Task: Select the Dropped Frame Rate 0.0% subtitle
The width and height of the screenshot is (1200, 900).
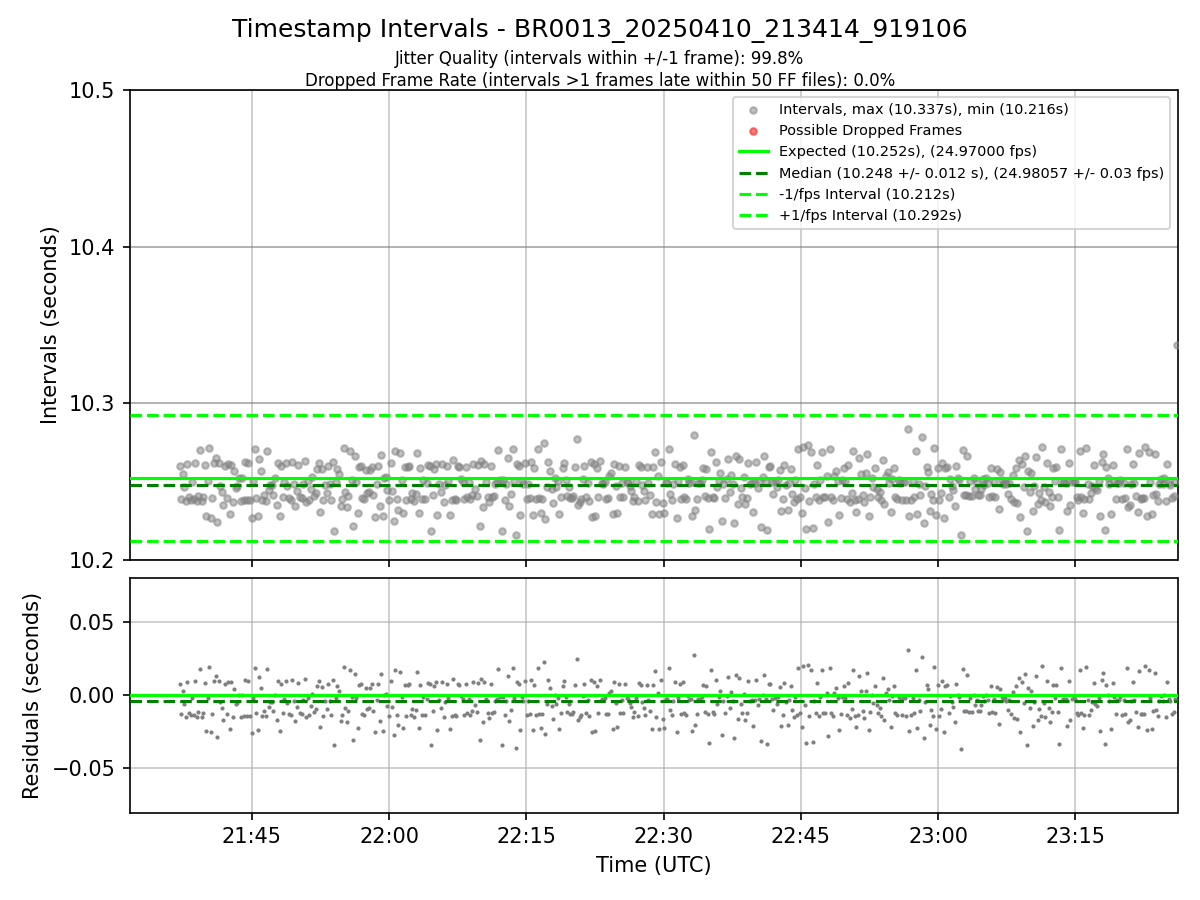Action: point(599,80)
